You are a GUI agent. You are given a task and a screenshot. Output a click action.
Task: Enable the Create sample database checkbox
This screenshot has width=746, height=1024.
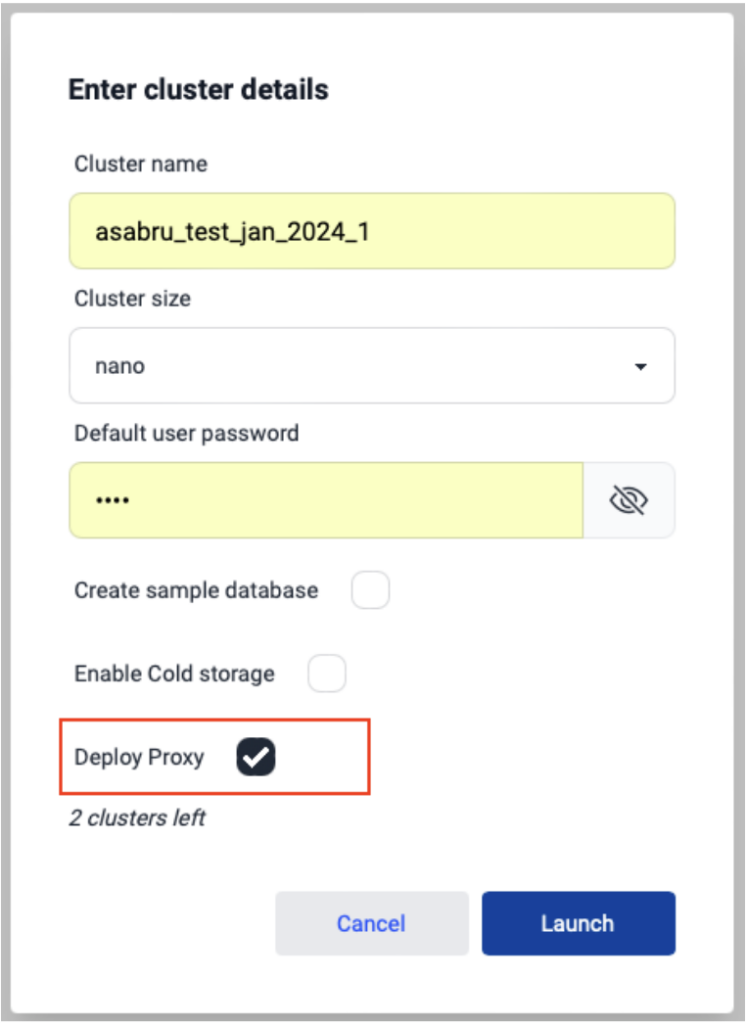click(x=370, y=590)
